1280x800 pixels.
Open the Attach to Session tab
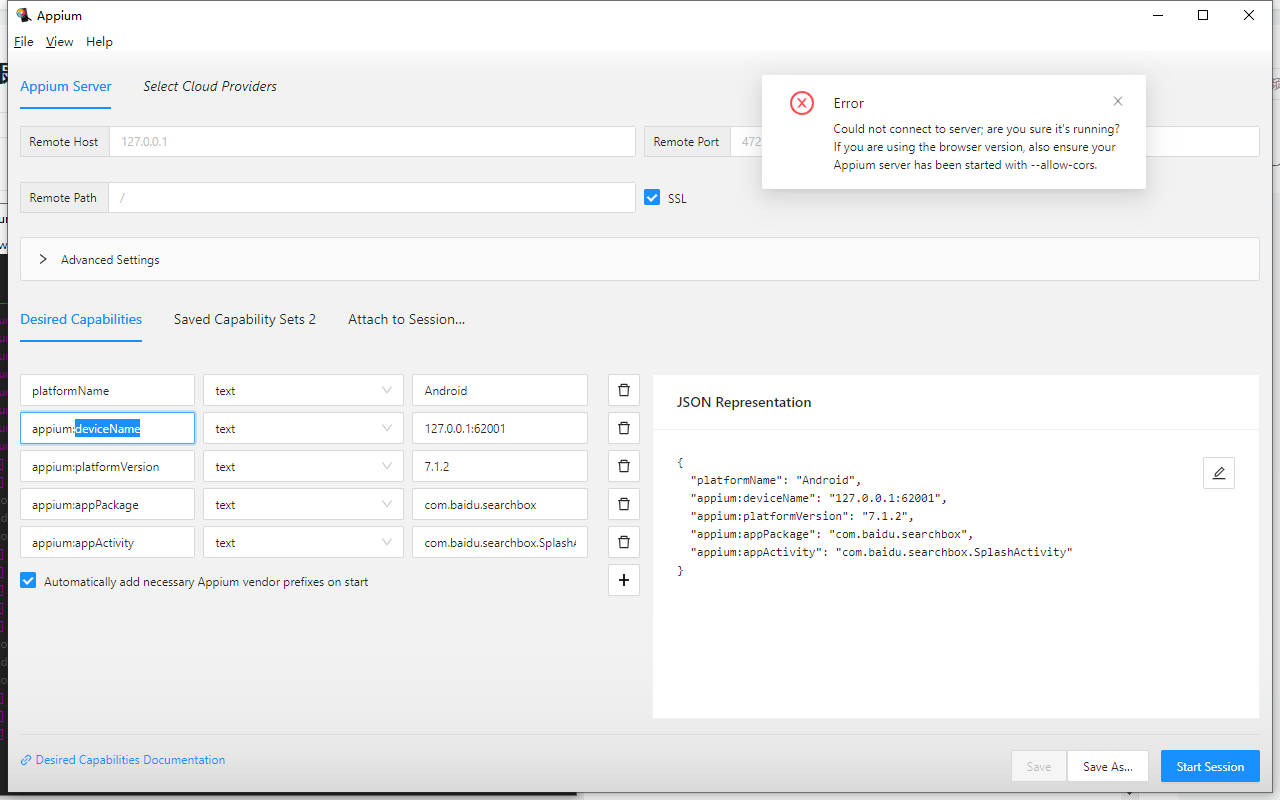point(406,320)
